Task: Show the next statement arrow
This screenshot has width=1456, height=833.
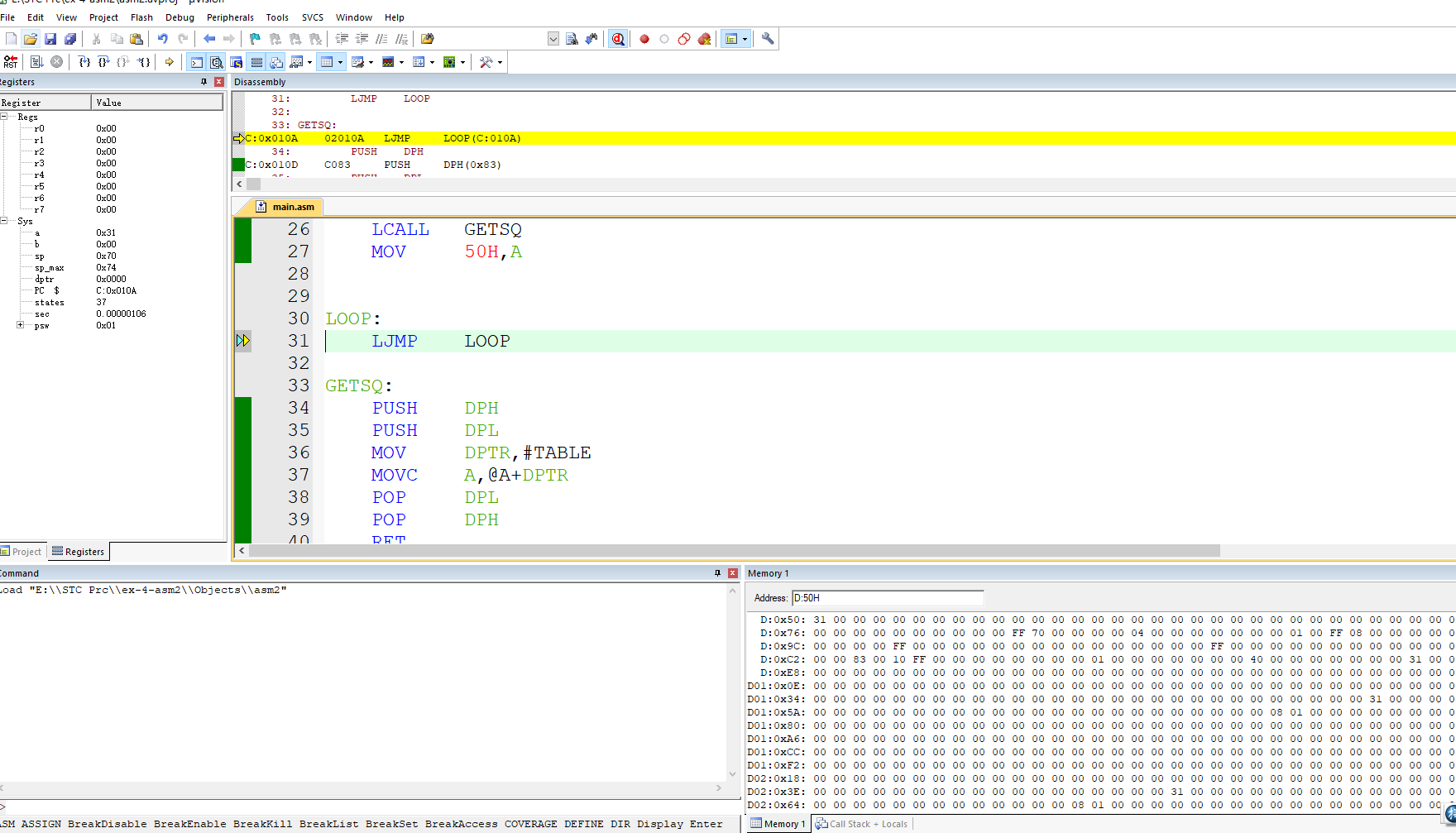Action: (x=170, y=62)
